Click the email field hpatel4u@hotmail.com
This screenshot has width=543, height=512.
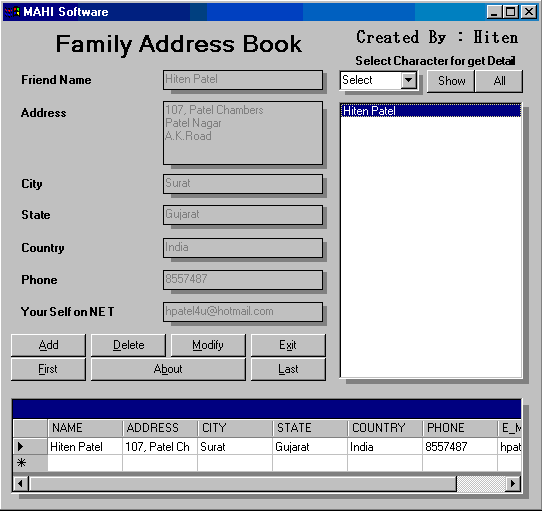243,312
